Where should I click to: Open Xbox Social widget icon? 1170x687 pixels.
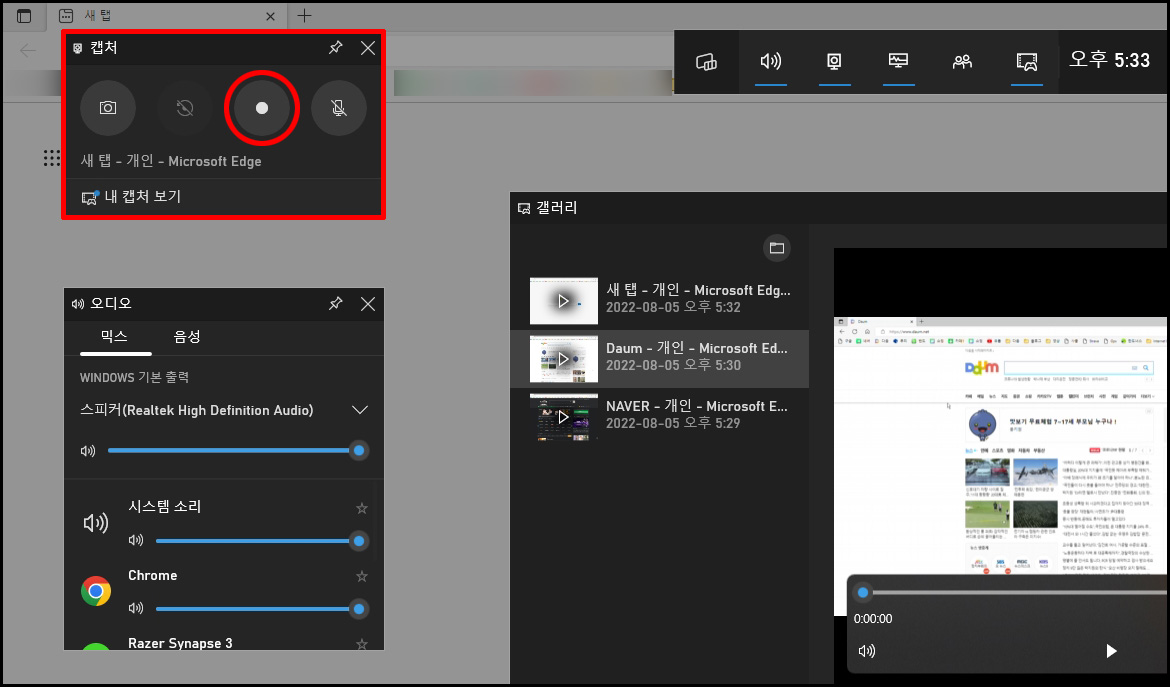coord(963,61)
